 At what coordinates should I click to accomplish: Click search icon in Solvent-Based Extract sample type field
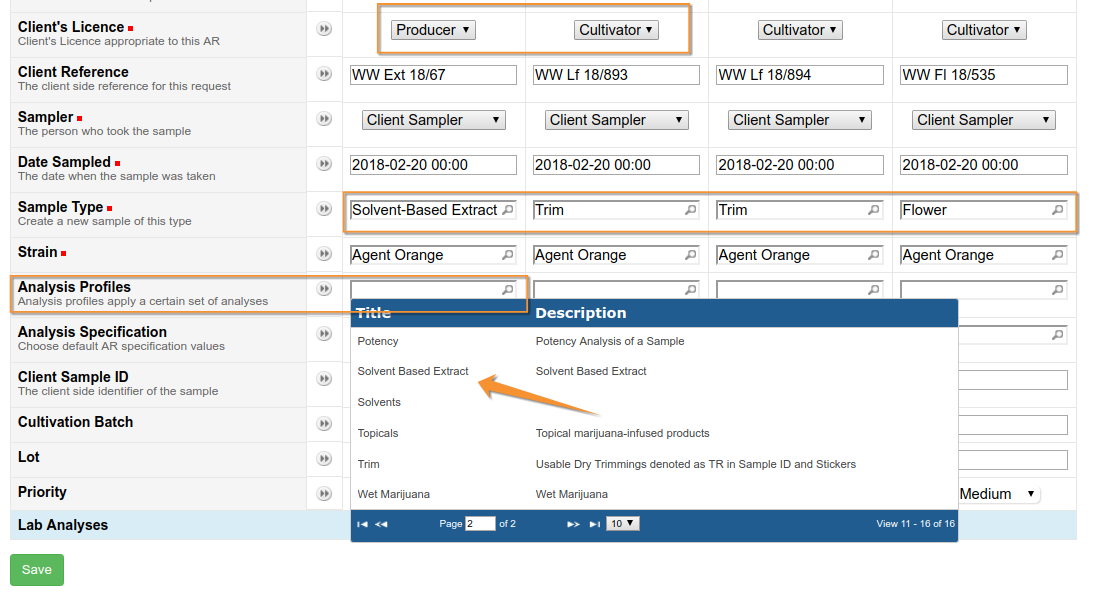coord(508,210)
